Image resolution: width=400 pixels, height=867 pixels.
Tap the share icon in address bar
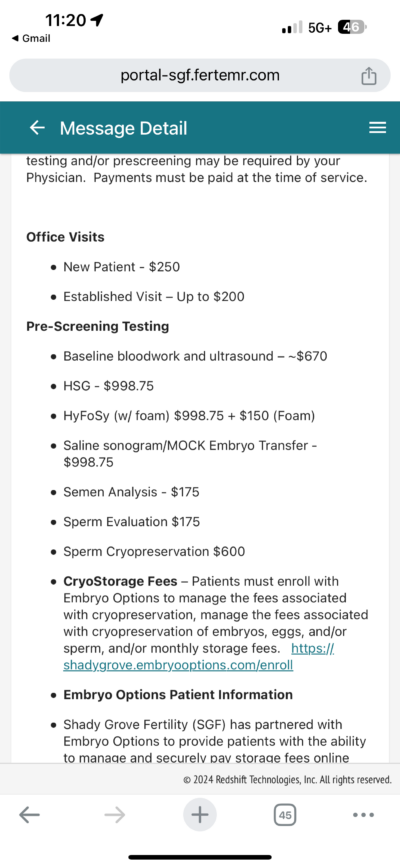[x=369, y=76]
